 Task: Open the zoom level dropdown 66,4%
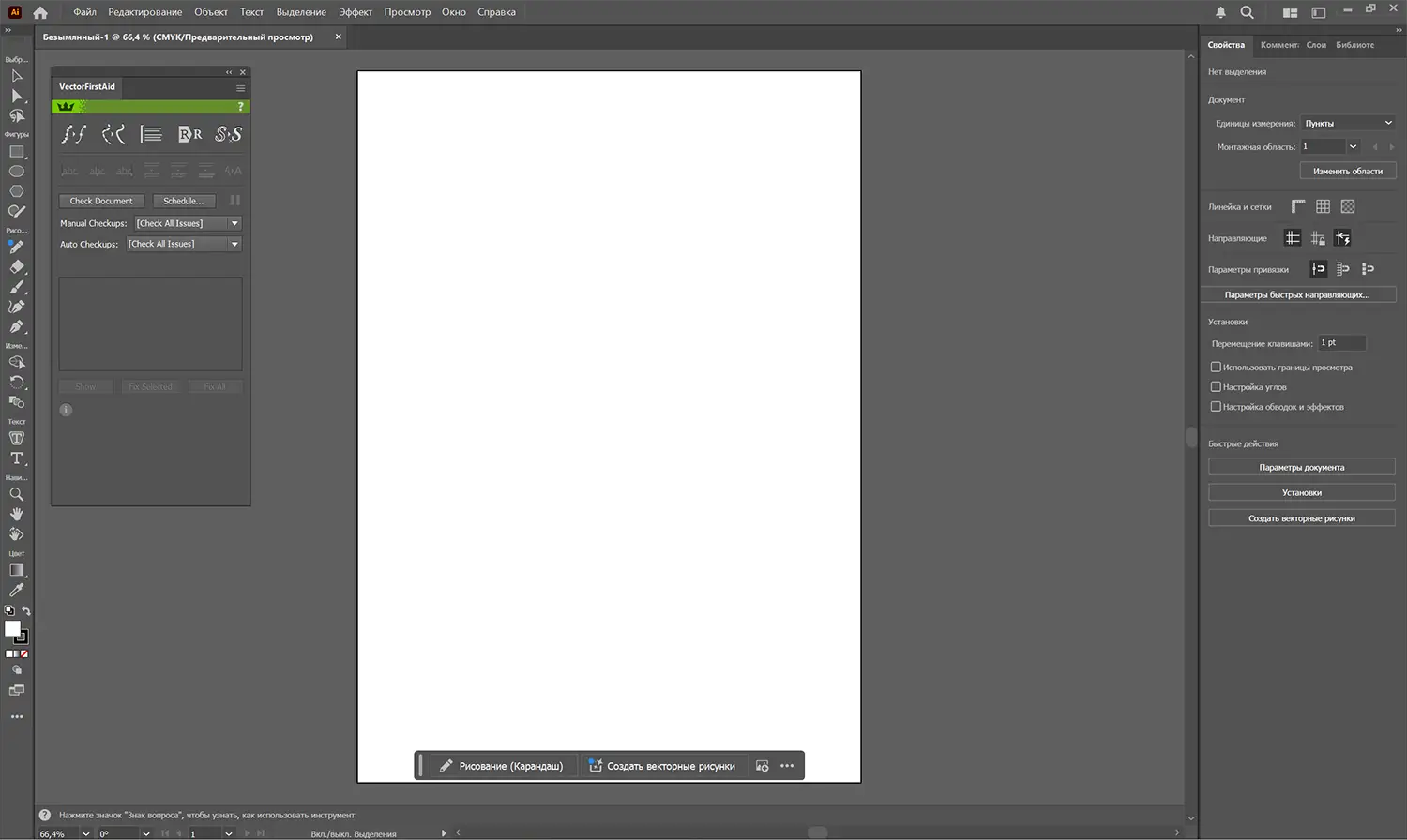tap(85, 833)
